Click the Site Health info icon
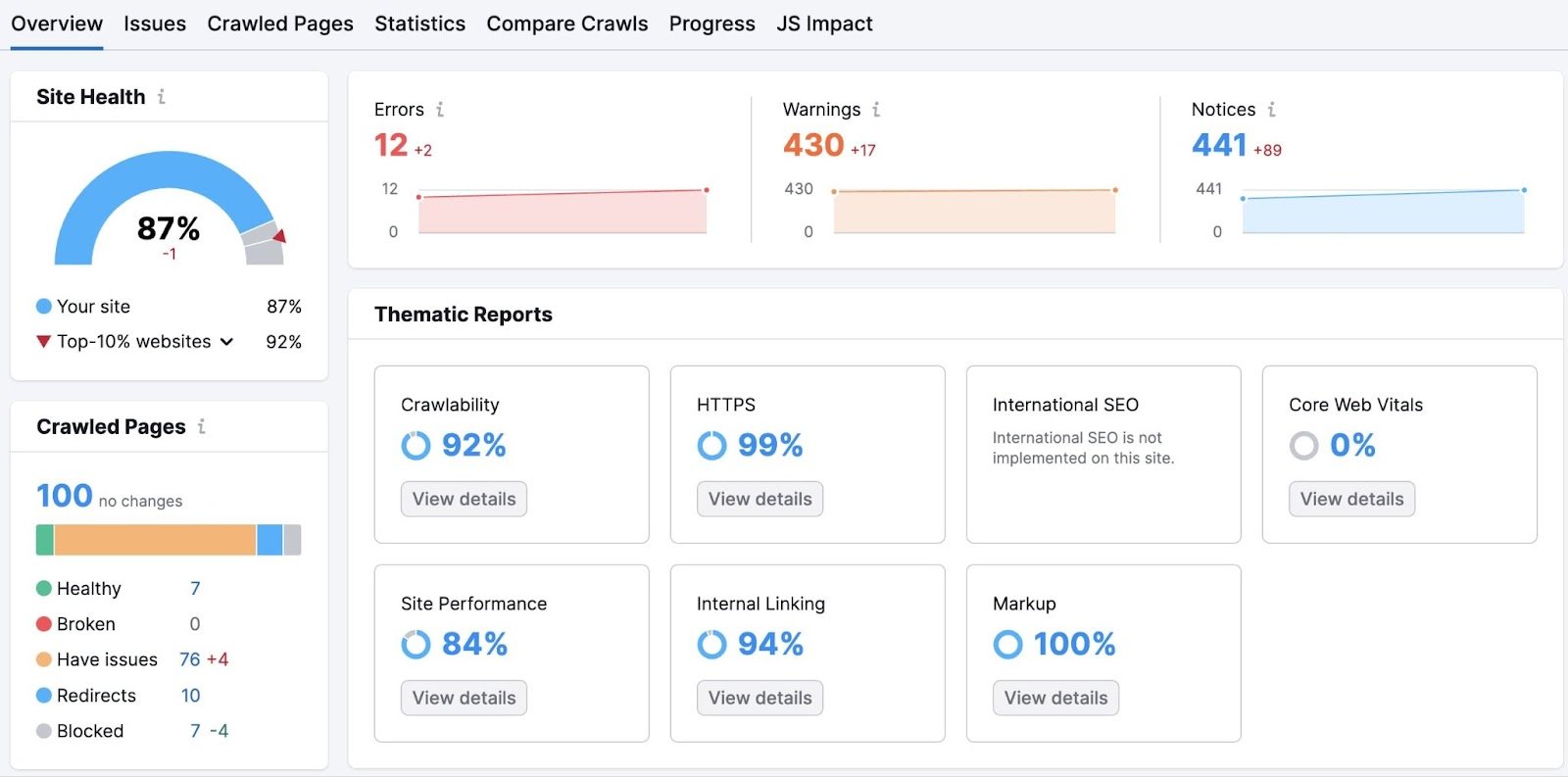Image resolution: width=1568 pixels, height=777 pixels. pos(162,97)
